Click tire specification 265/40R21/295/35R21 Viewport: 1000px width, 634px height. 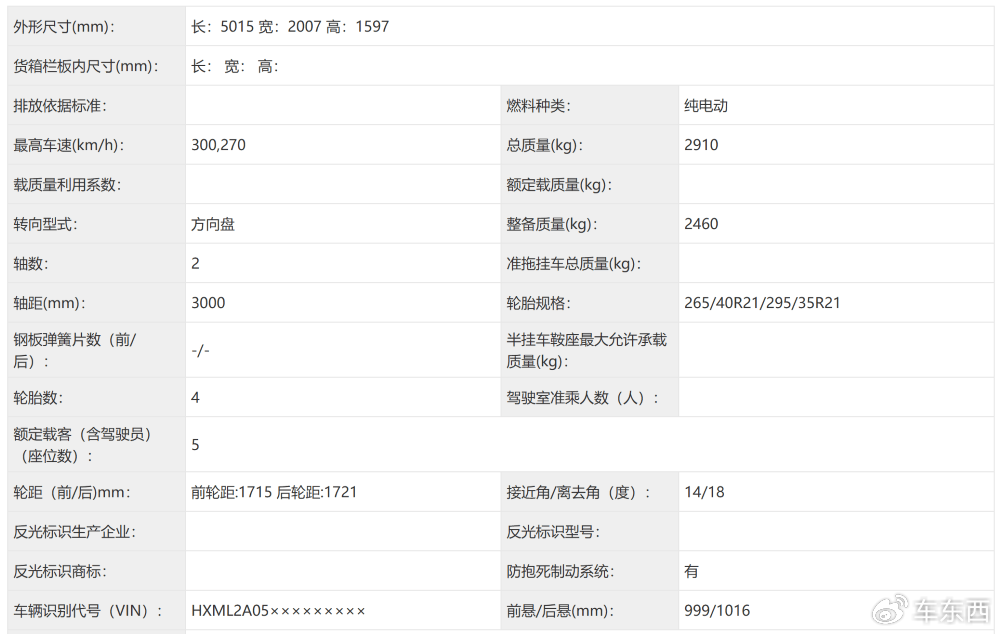[x=762, y=303]
